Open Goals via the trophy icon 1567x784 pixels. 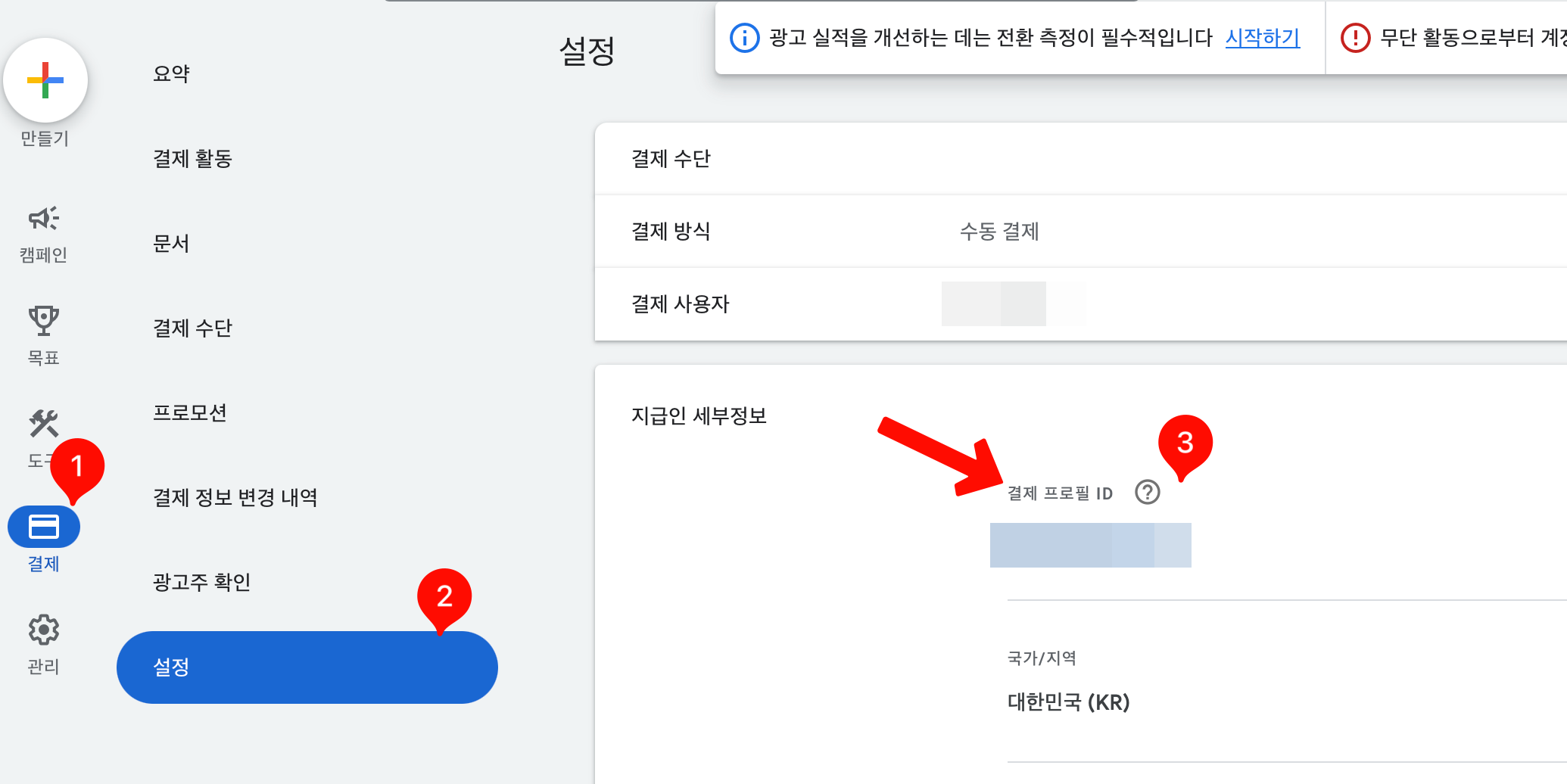44,321
